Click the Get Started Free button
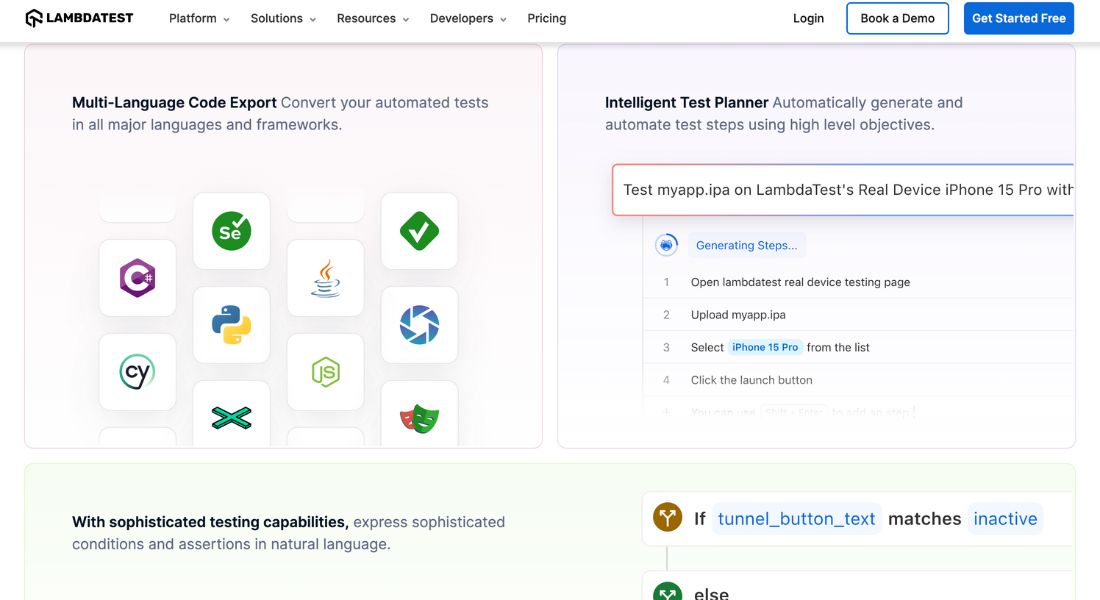This screenshot has width=1100, height=600. [x=1019, y=18]
